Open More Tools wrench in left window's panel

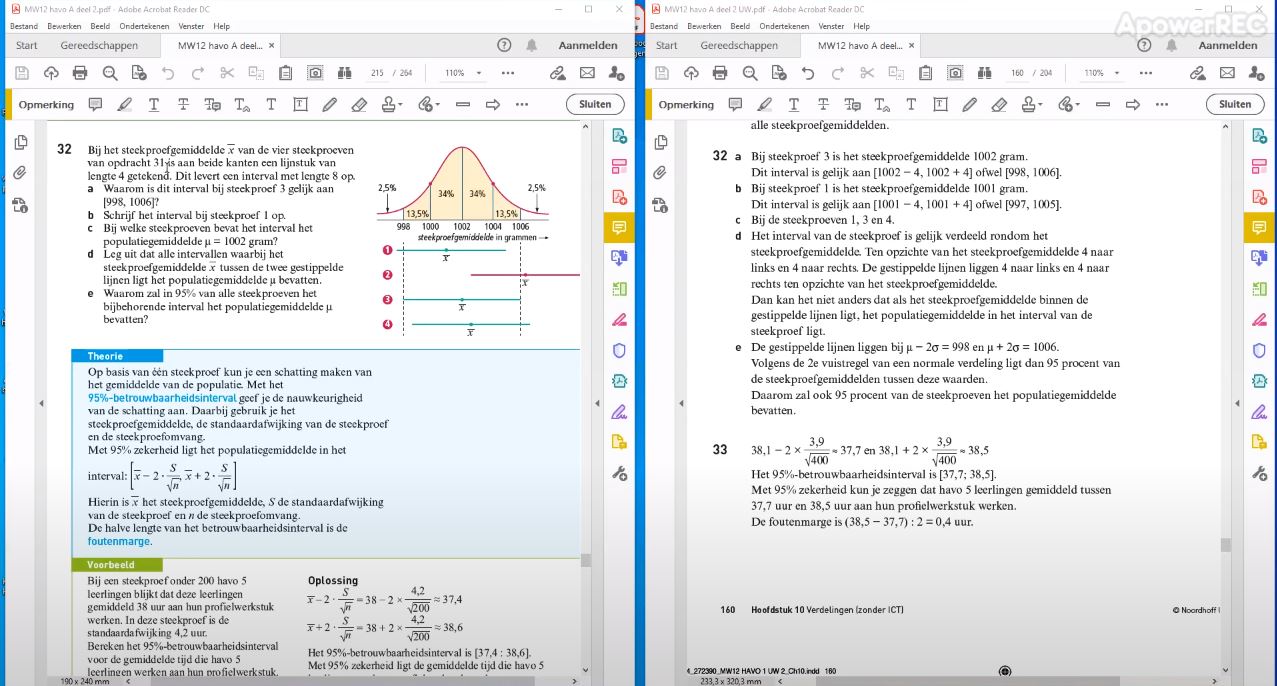[x=619, y=473]
